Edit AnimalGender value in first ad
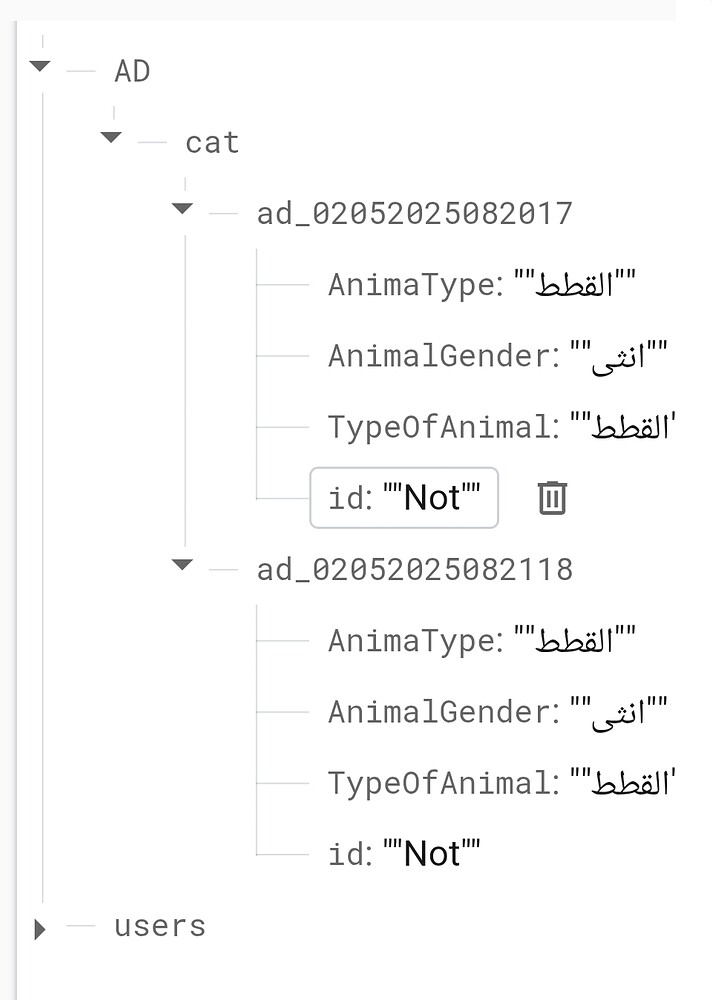712x1000 pixels. (618, 356)
